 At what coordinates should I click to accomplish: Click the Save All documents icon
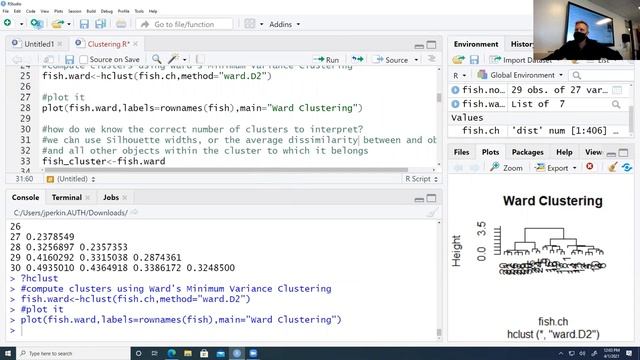click(100, 24)
